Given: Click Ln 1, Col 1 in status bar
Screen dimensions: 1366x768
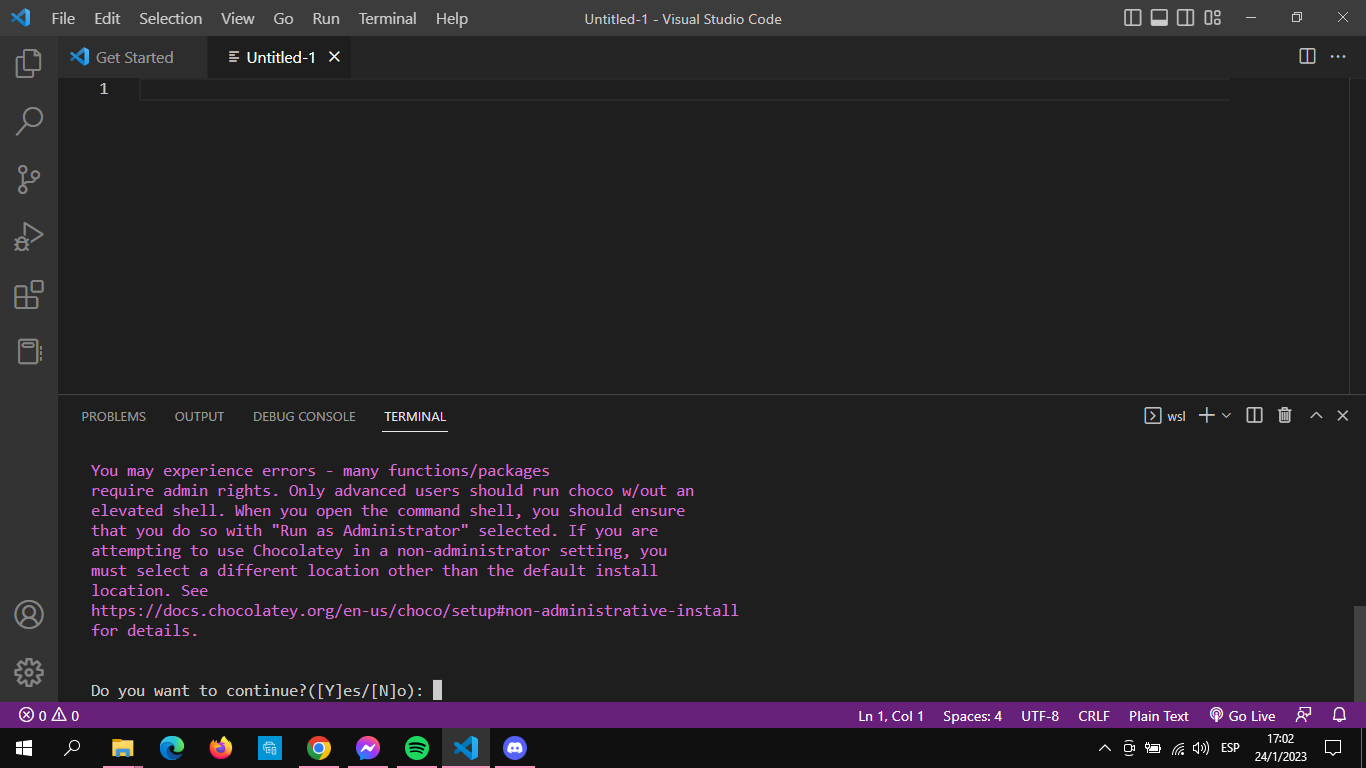Looking at the screenshot, I should (x=891, y=716).
